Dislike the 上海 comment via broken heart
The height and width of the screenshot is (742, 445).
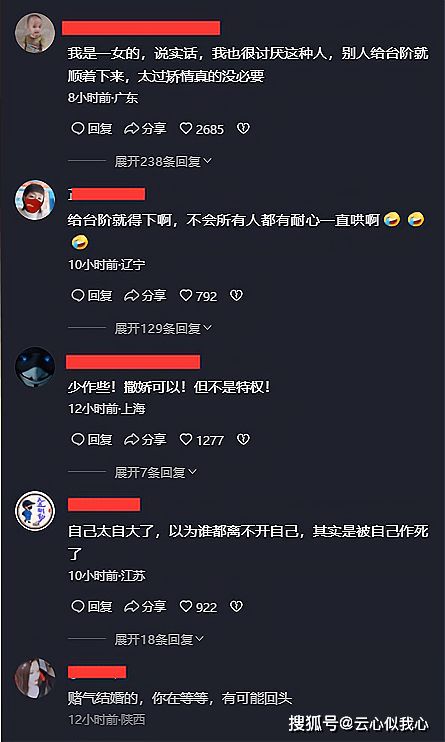click(x=243, y=440)
